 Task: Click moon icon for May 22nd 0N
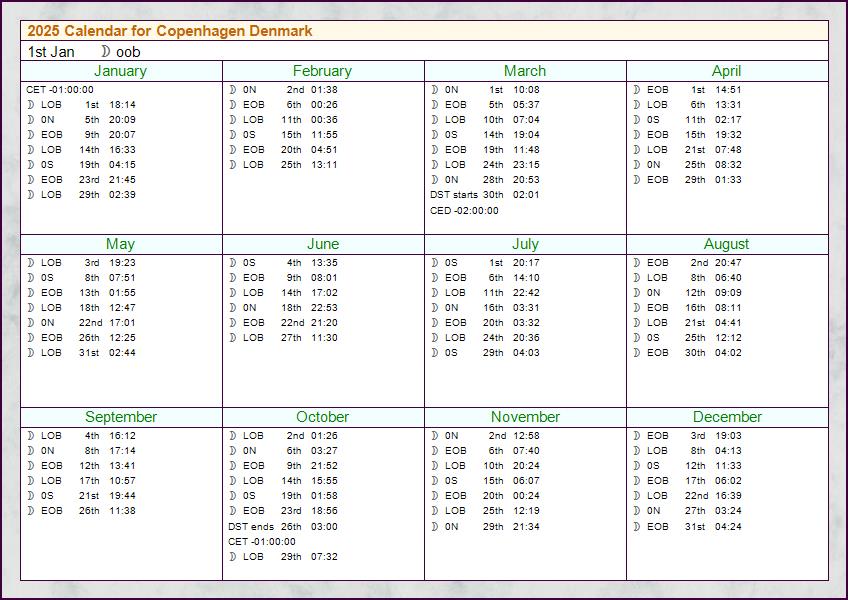(31, 322)
